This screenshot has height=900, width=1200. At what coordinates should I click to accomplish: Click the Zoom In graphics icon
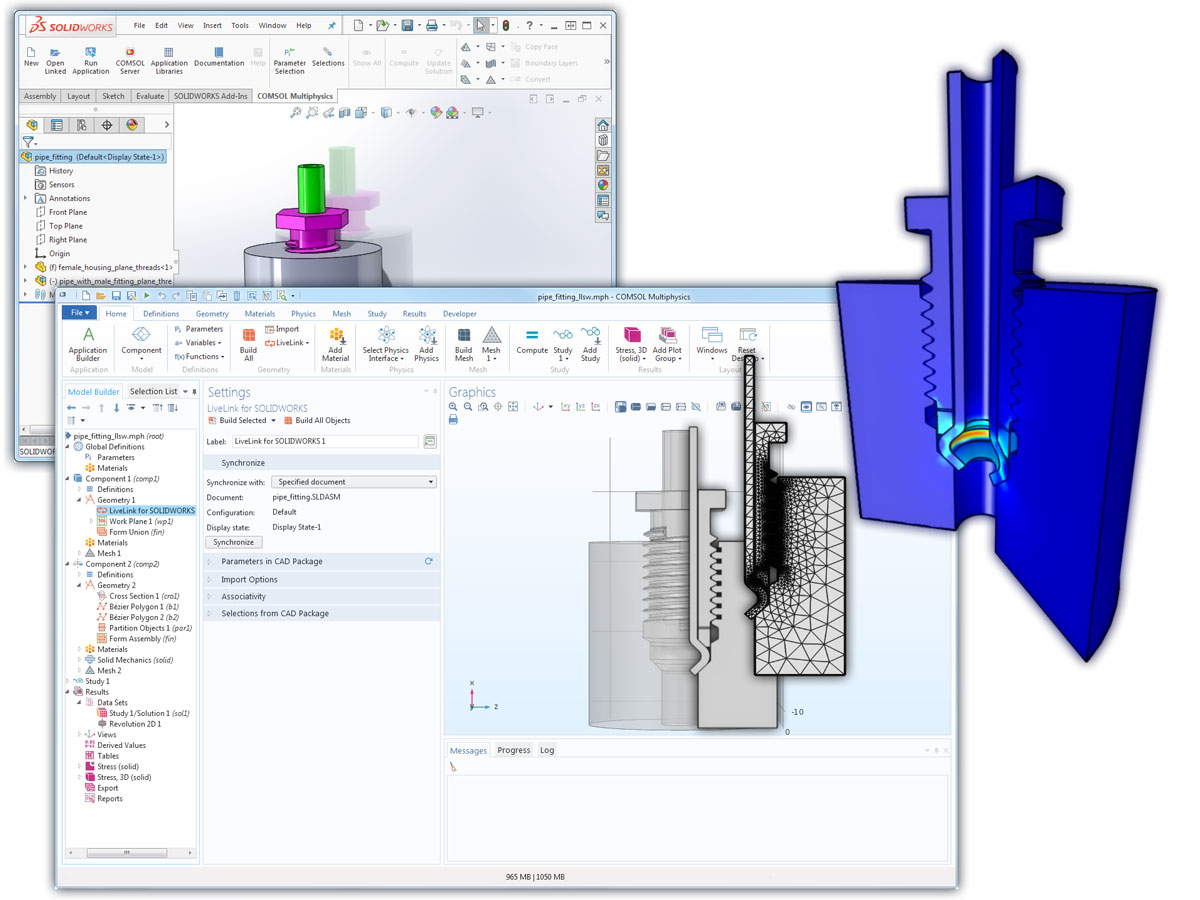point(453,407)
